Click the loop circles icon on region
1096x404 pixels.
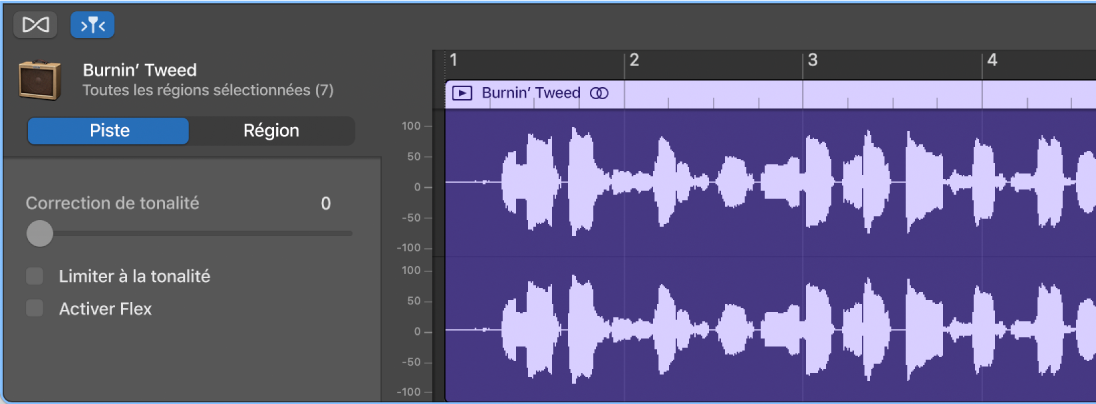(x=598, y=93)
